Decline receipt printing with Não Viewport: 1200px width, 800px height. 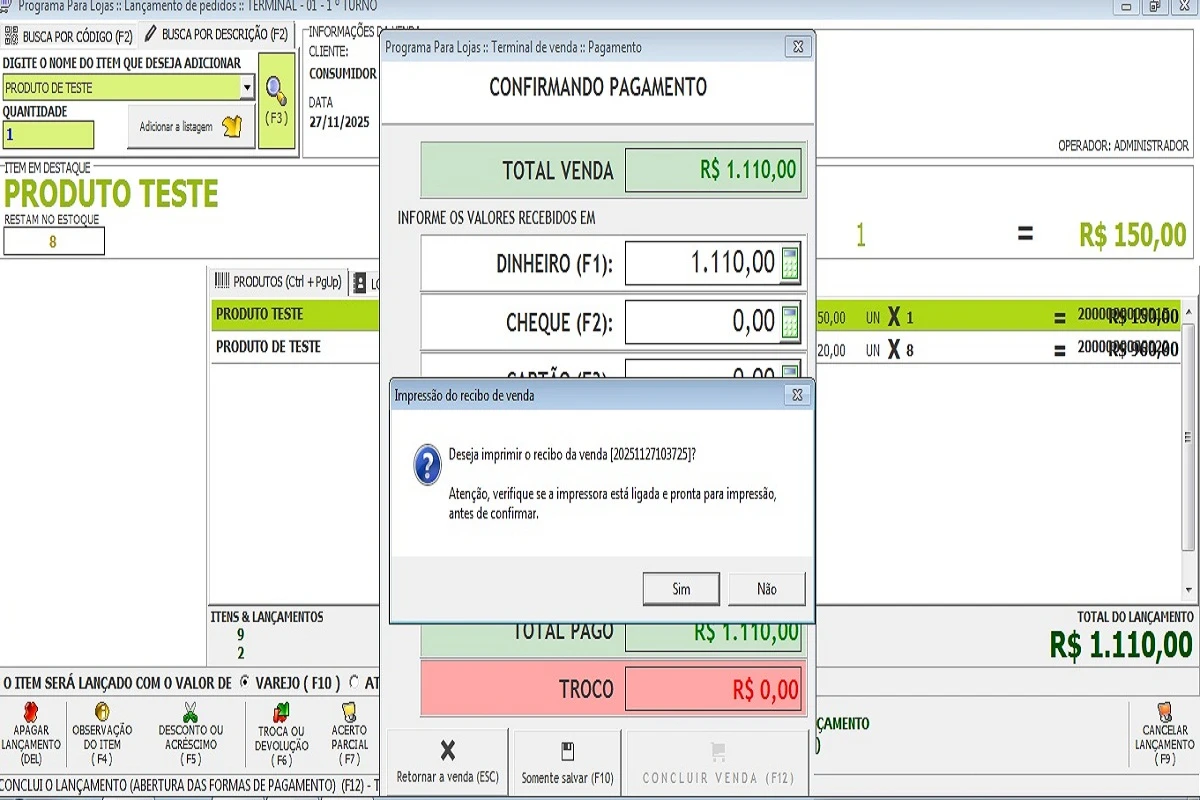point(766,589)
